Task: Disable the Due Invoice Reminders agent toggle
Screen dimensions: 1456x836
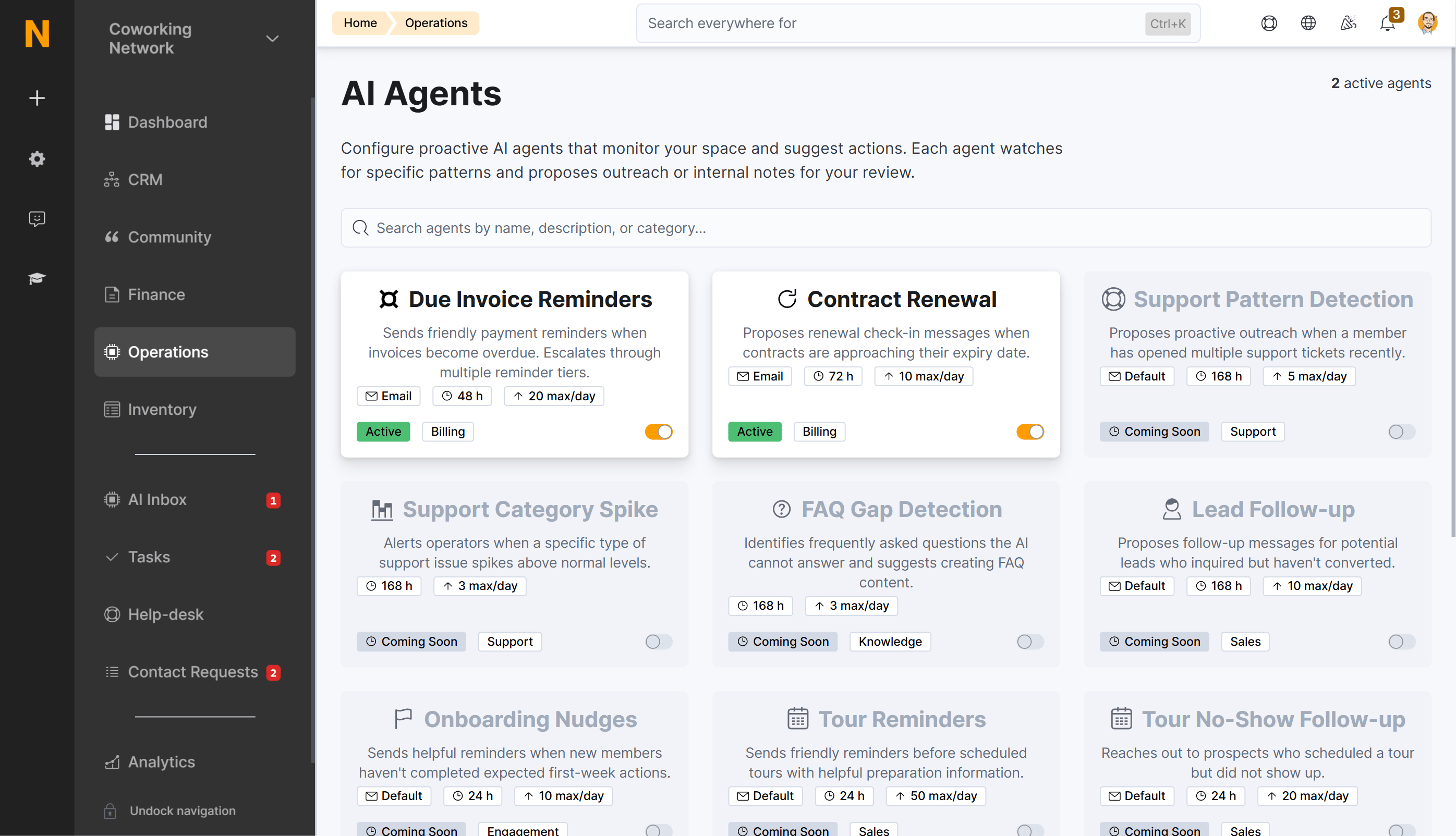Action: [x=659, y=432]
